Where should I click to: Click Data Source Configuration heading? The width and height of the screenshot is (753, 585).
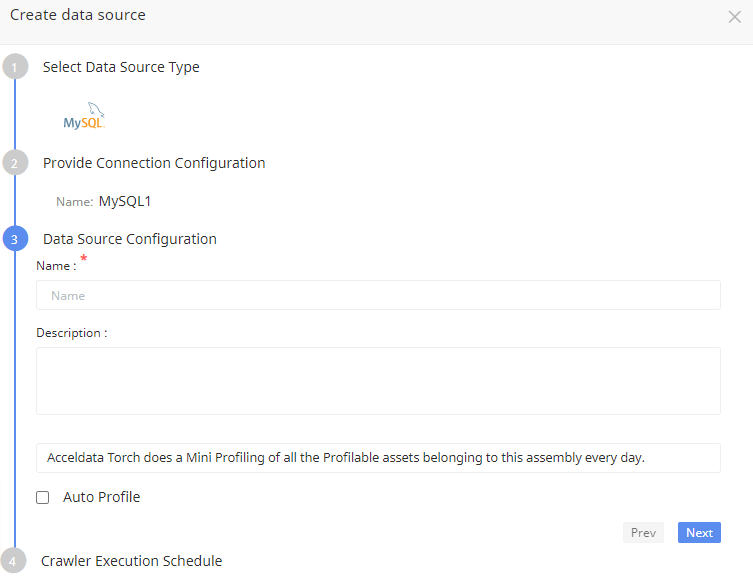(x=130, y=239)
